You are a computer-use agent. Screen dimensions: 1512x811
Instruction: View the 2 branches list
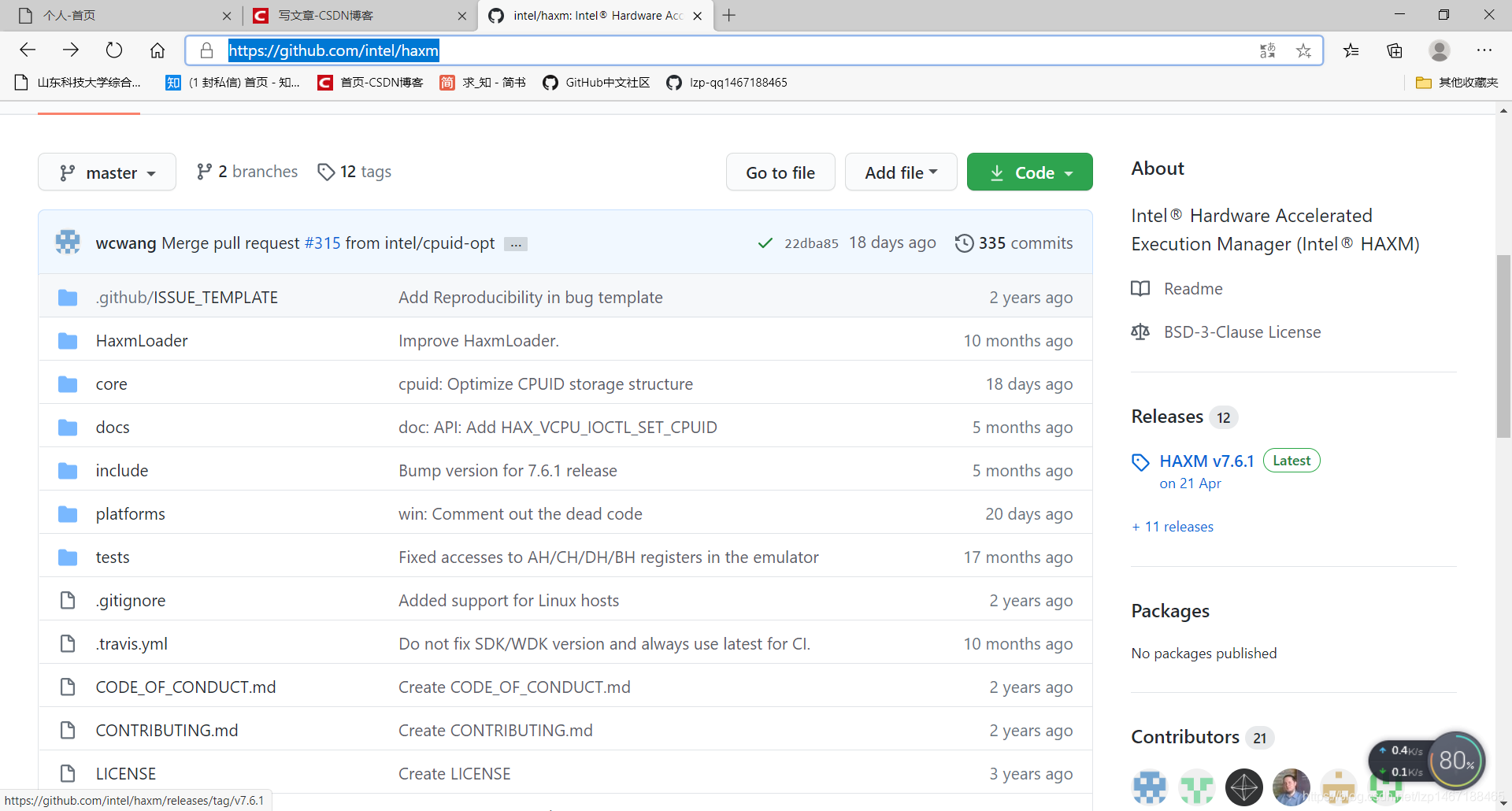(247, 172)
